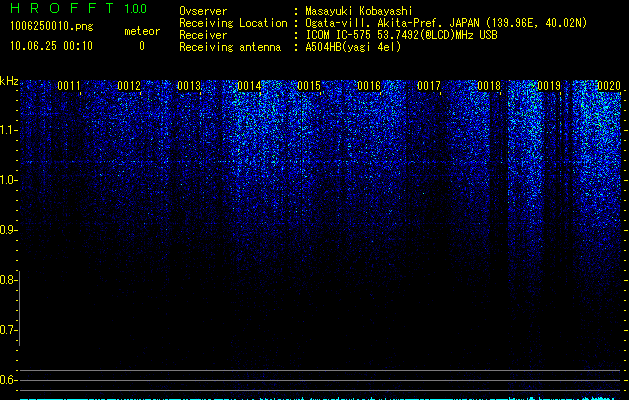Click the meteor count value 0
Viewport: 629px width, 400px height.
[142, 46]
